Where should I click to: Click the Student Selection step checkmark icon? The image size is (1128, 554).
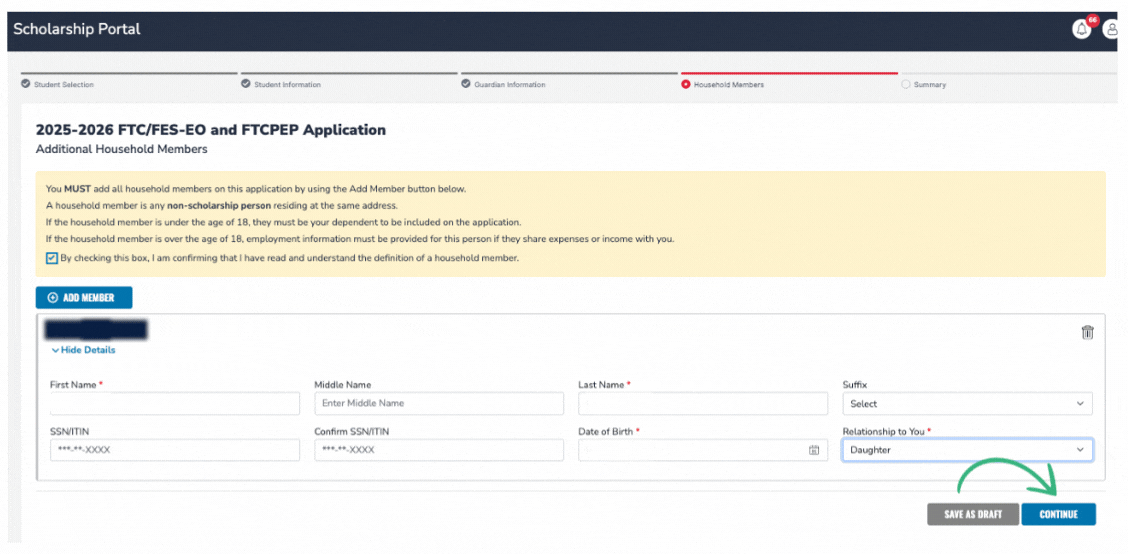tap(25, 84)
